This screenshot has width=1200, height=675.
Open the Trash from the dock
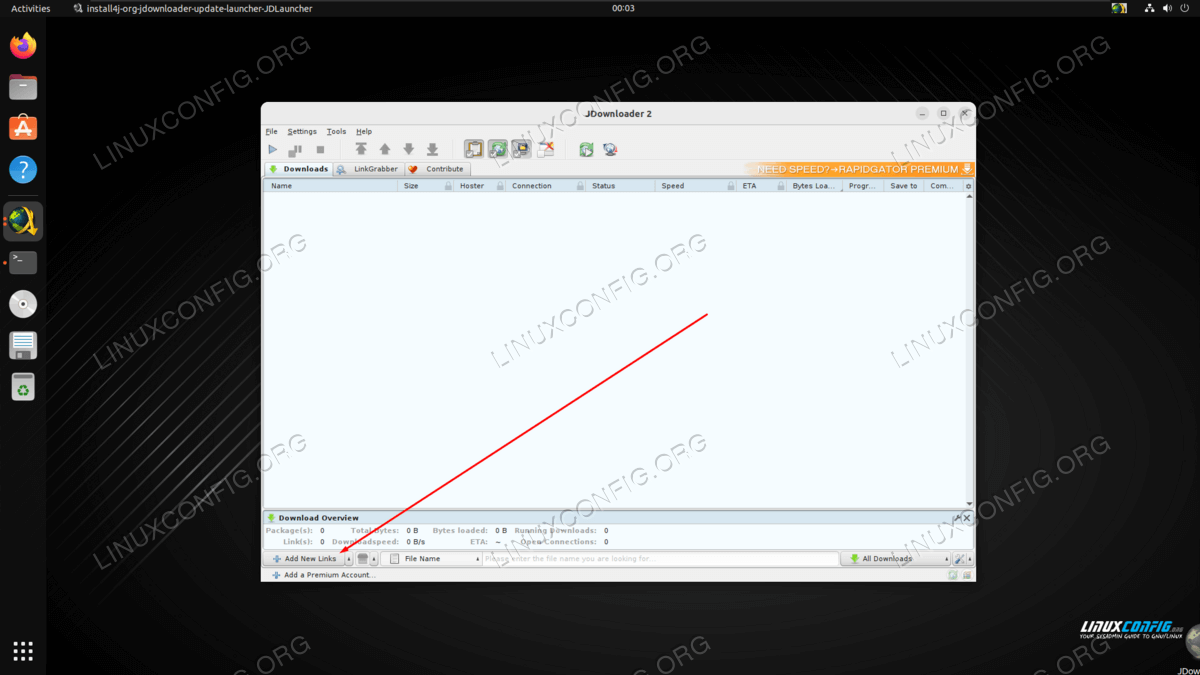click(x=23, y=386)
